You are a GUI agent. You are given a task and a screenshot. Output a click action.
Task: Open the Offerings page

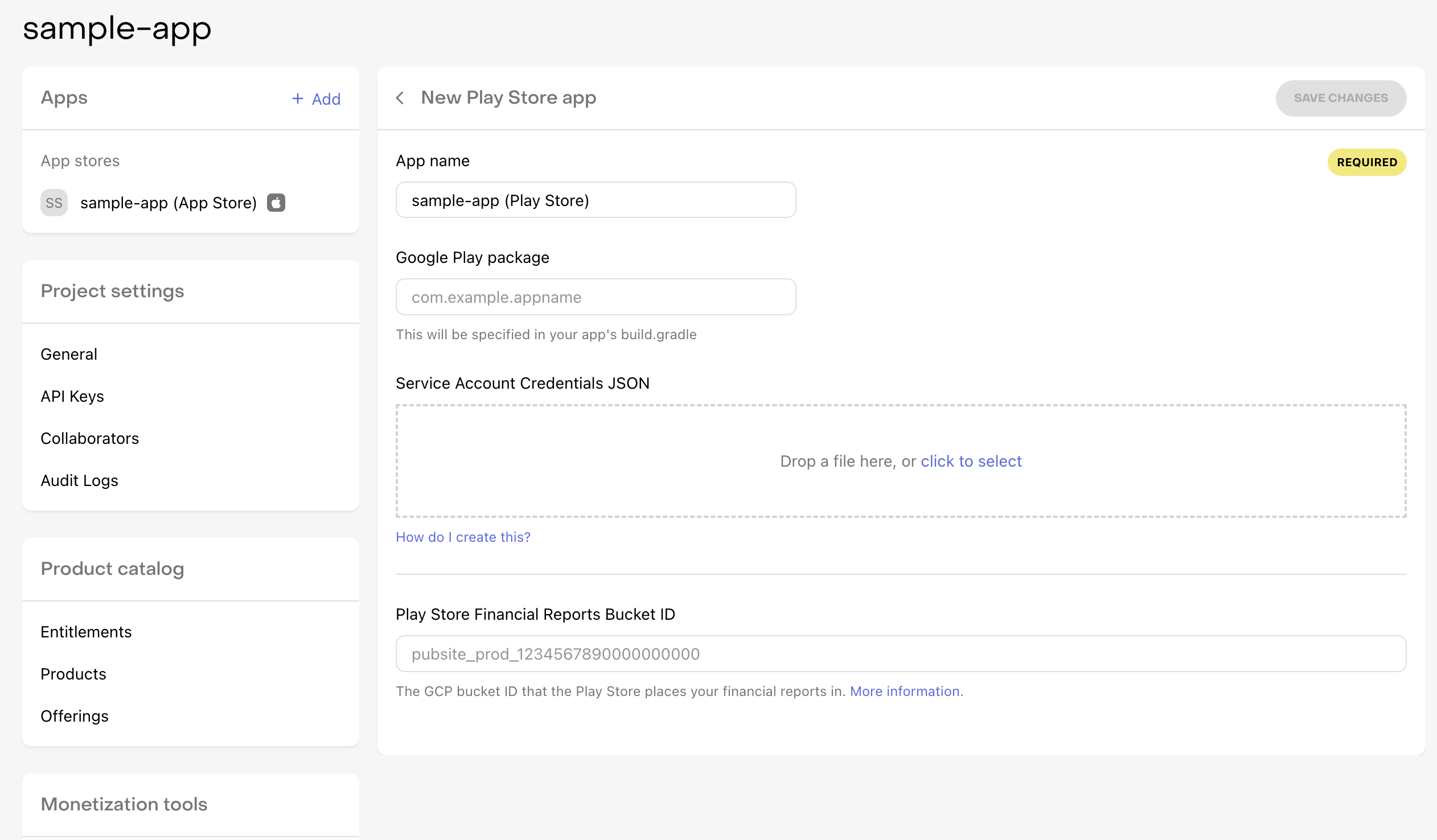pyautogui.click(x=75, y=717)
